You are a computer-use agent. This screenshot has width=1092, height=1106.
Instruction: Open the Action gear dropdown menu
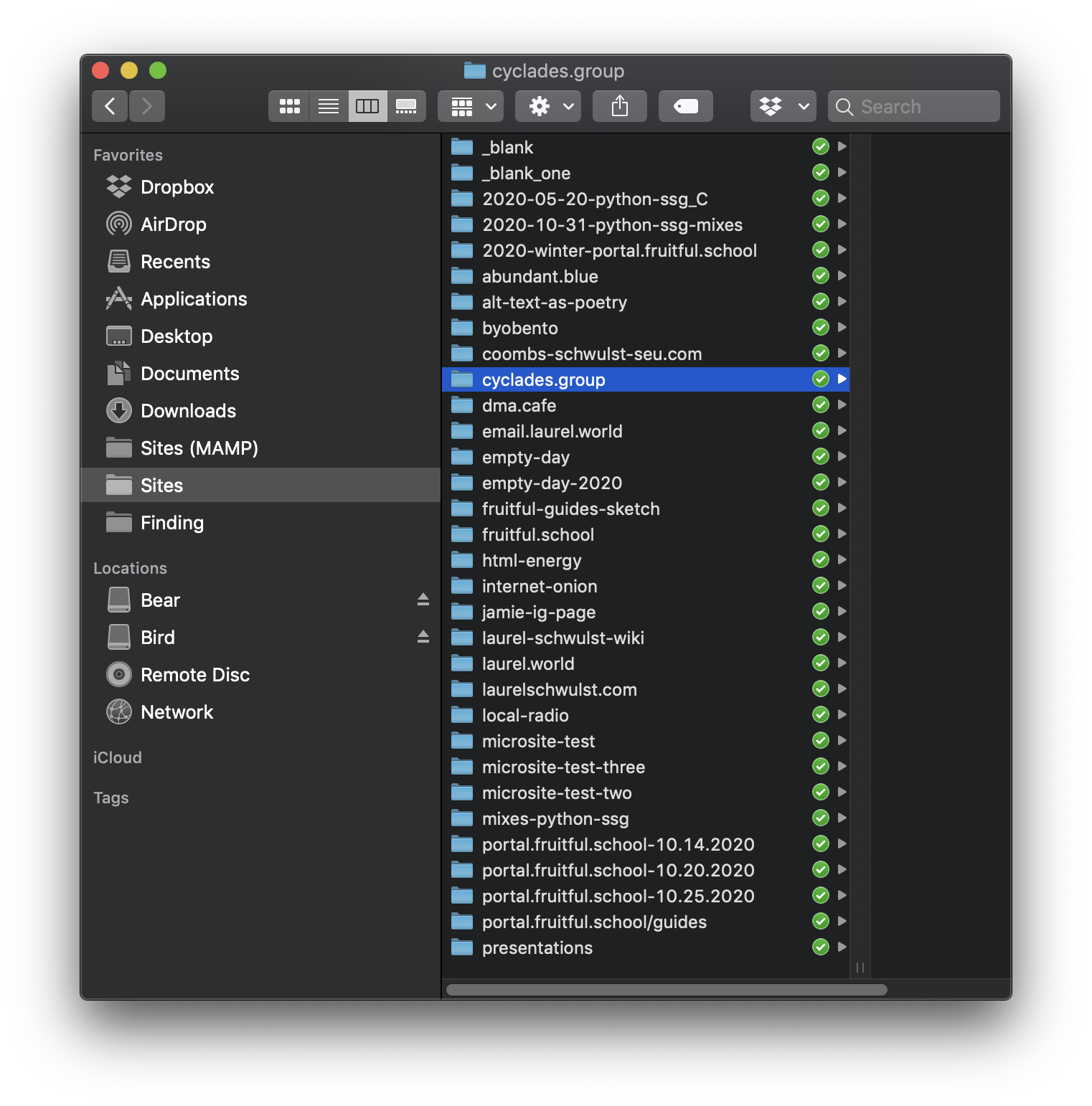pos(550,107)
